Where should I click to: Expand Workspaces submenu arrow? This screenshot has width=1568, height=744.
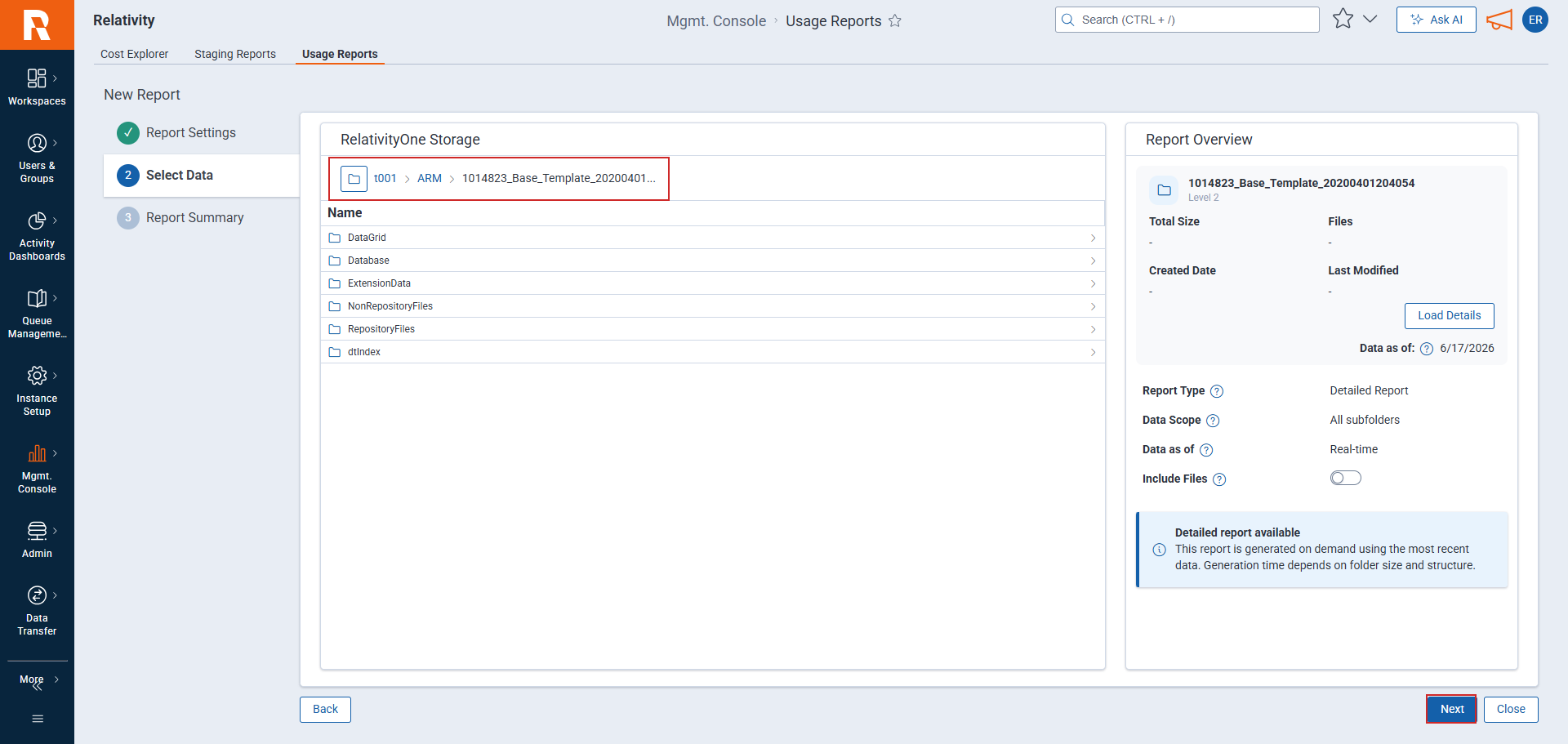(x=55, y=78)
